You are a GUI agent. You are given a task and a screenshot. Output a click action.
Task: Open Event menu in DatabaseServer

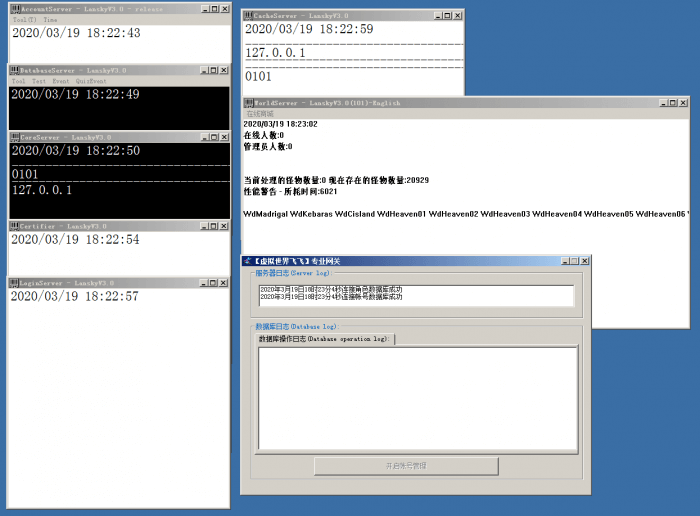(x=60, y=81)
